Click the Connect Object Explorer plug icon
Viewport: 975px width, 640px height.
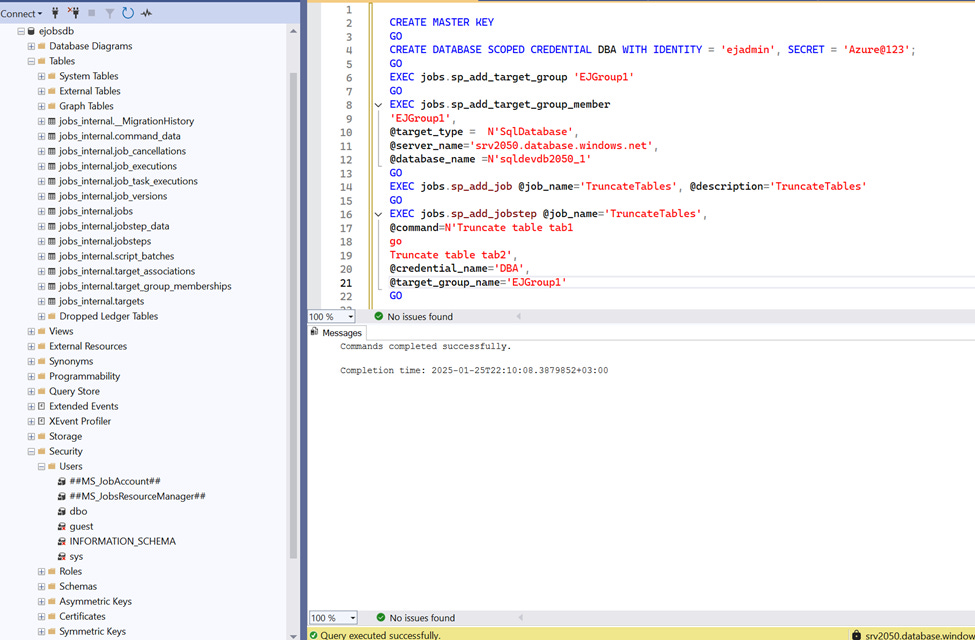[x=55, y=12]
